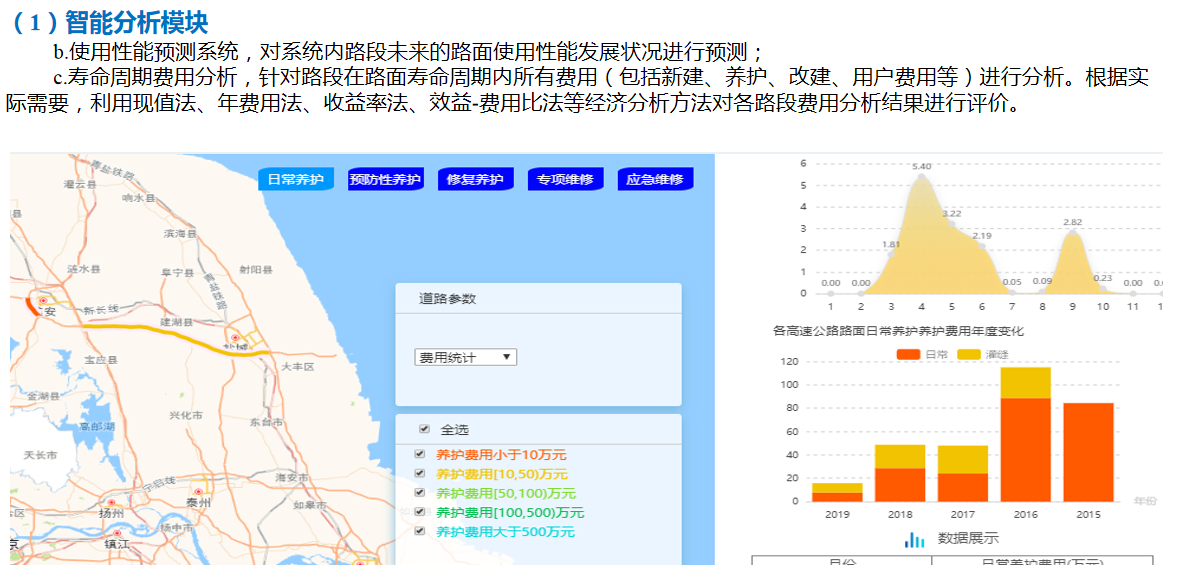Click the yellow 灌缝 legend swatch
Screen dimensions: 1183x581
[969, 354]
